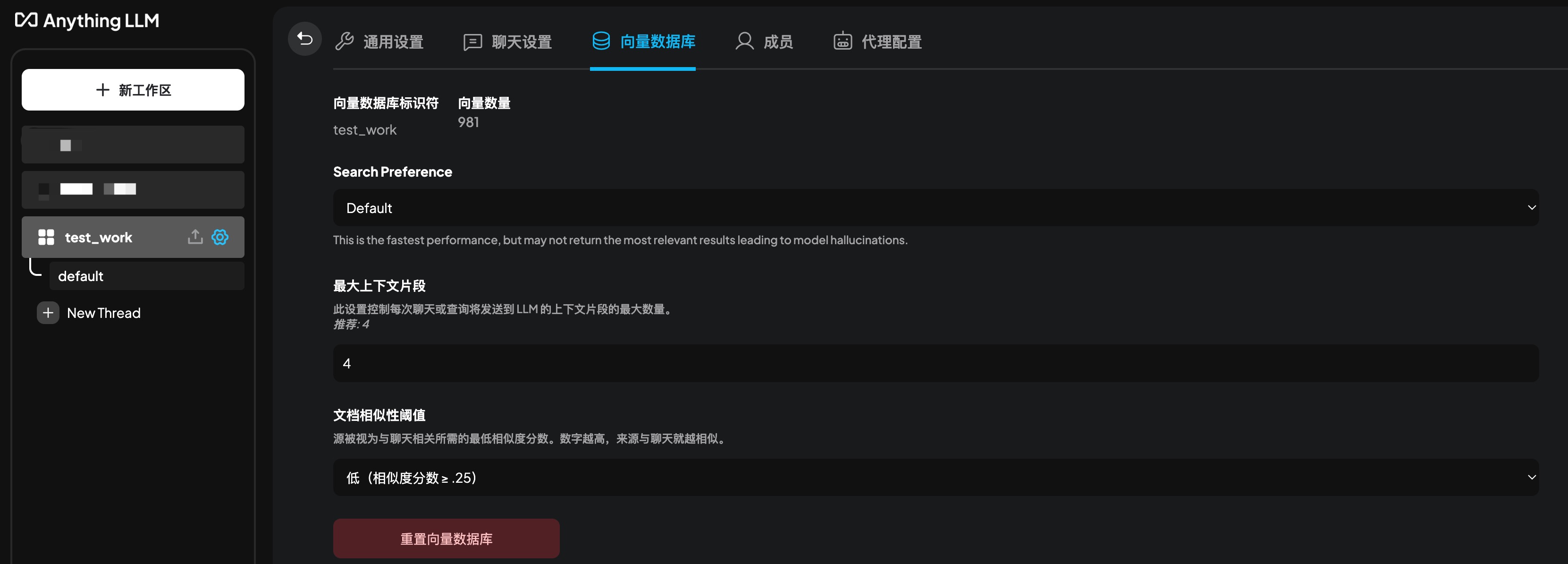This screenshot has height=564, width=1568.
Task: Select the person icon for 成员
Action: pyautogui.click(x=744, y=42)
